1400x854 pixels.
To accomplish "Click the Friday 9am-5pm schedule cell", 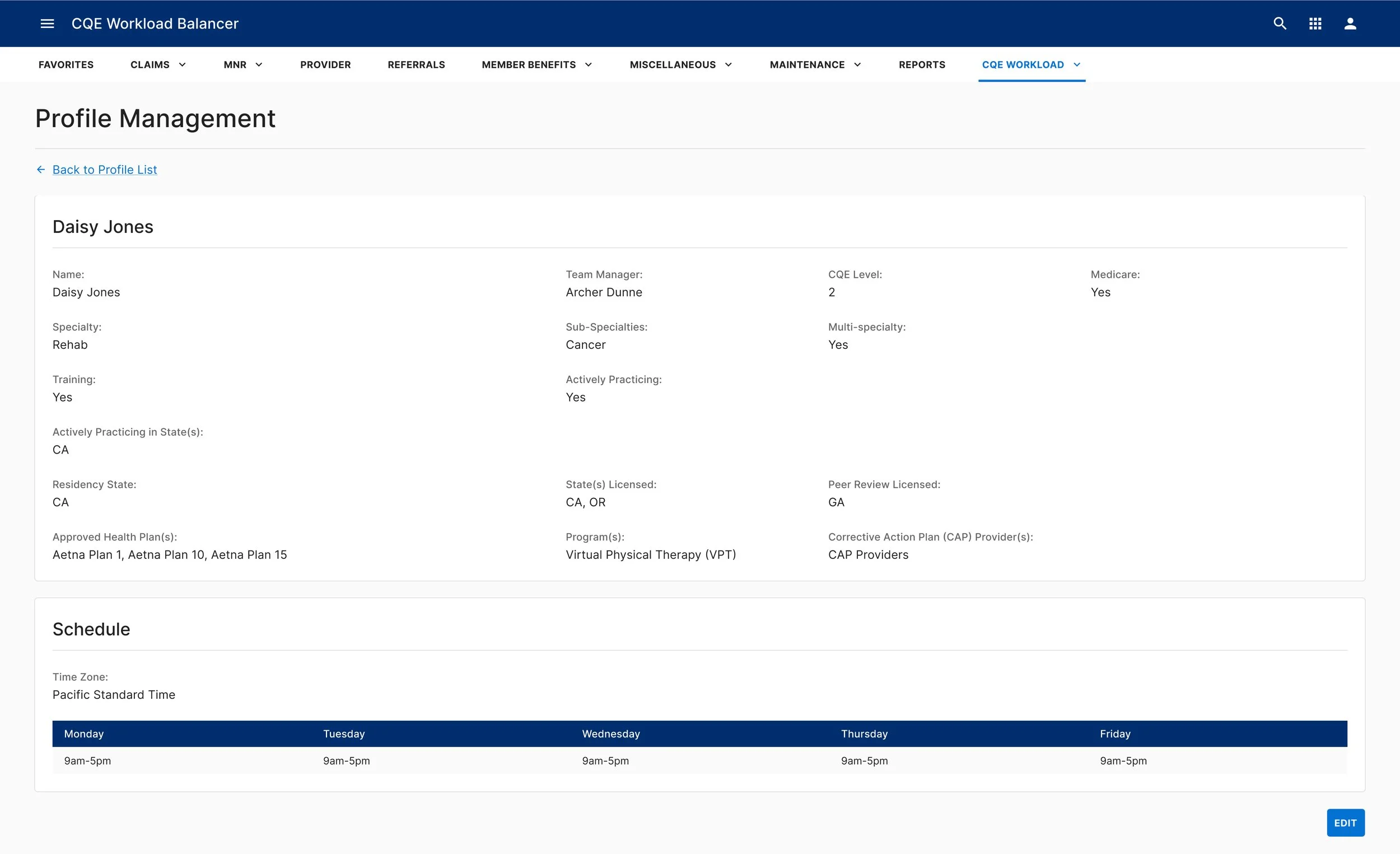I will pyautogui.click(x=1123, y=761).
